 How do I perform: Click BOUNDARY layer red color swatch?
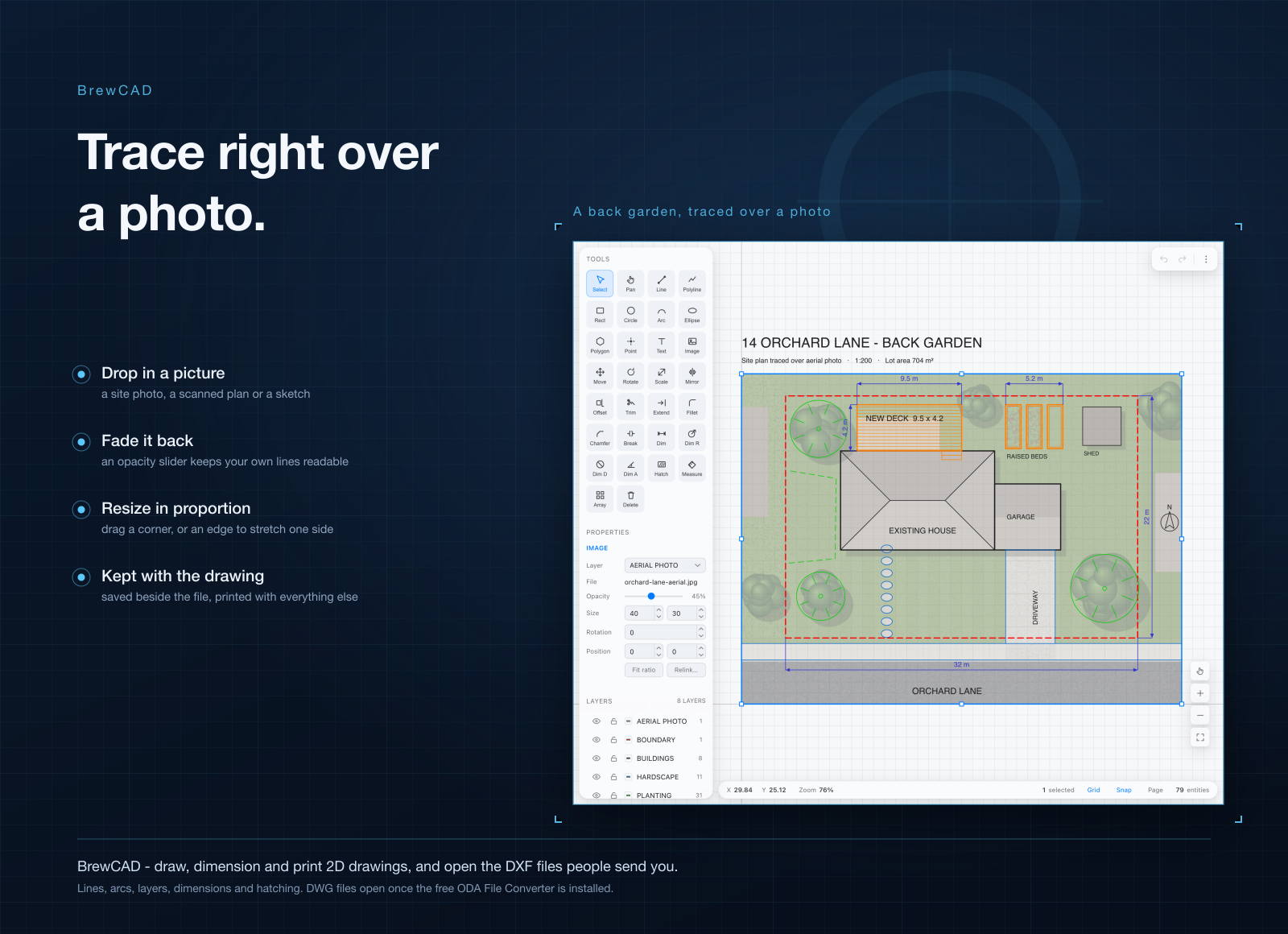click(x=629, y=740)
